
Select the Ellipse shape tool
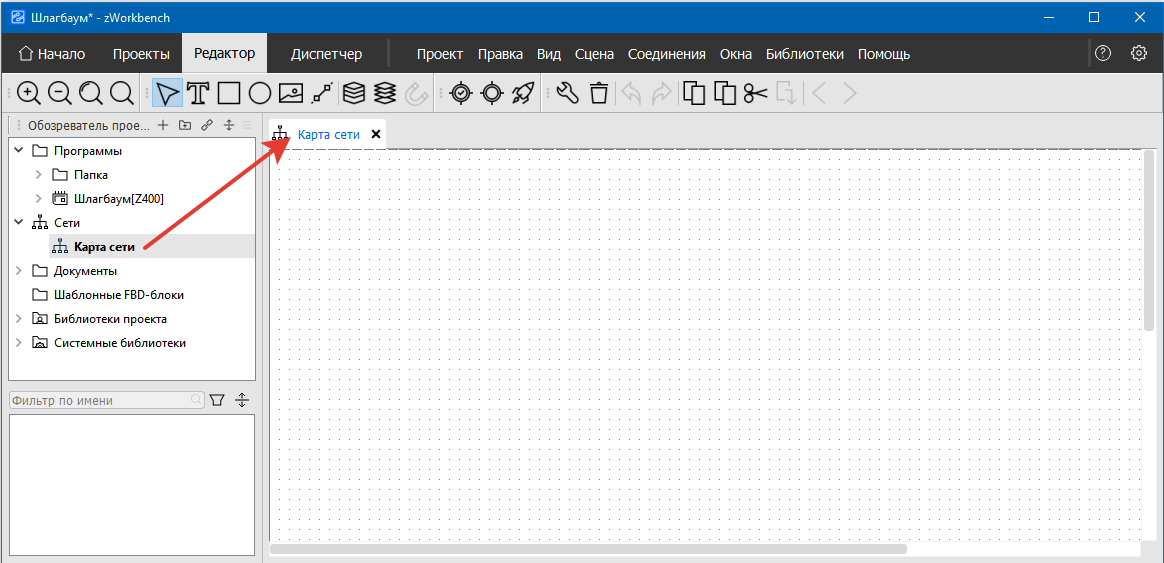260,93
